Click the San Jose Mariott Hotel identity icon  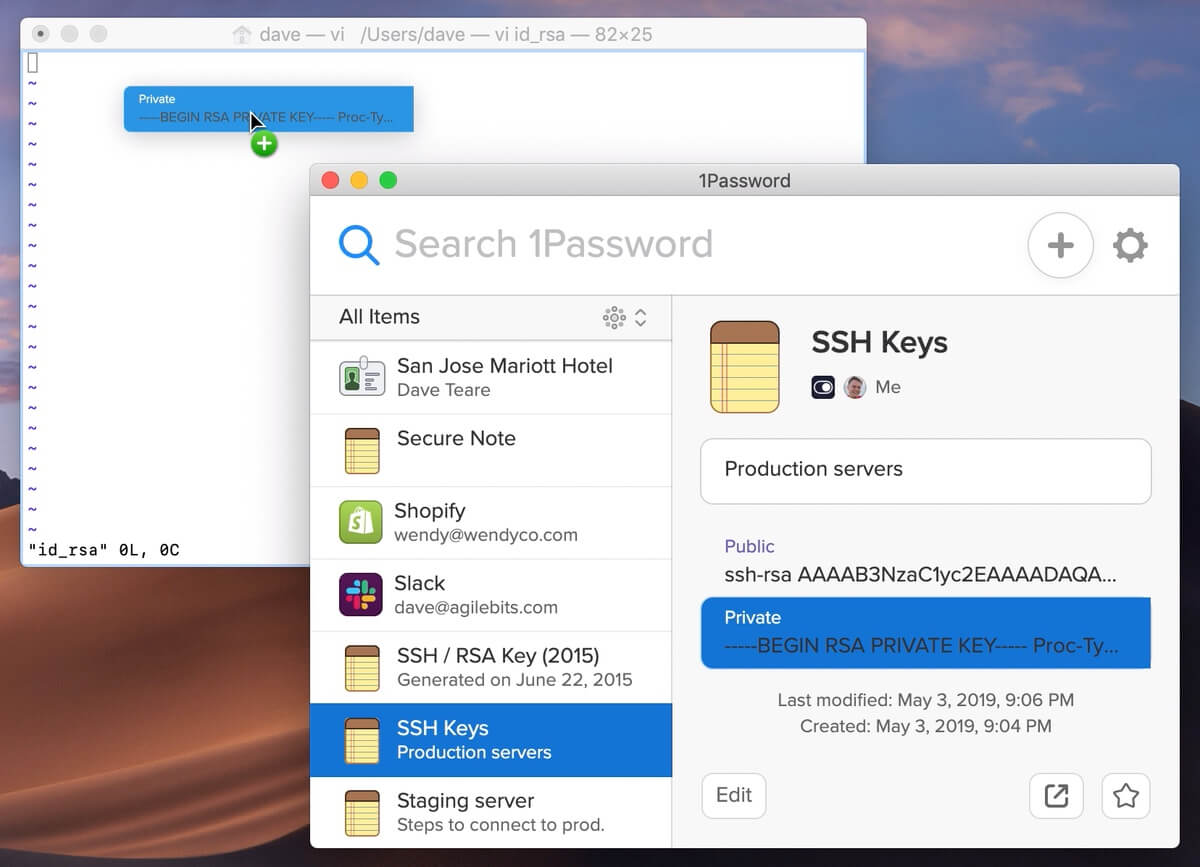(x=361, y=377)
